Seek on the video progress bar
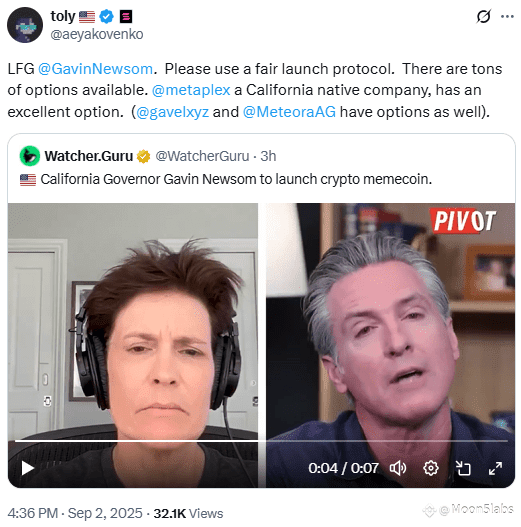Viewport: 521px width, 527px height. [261, 440]
